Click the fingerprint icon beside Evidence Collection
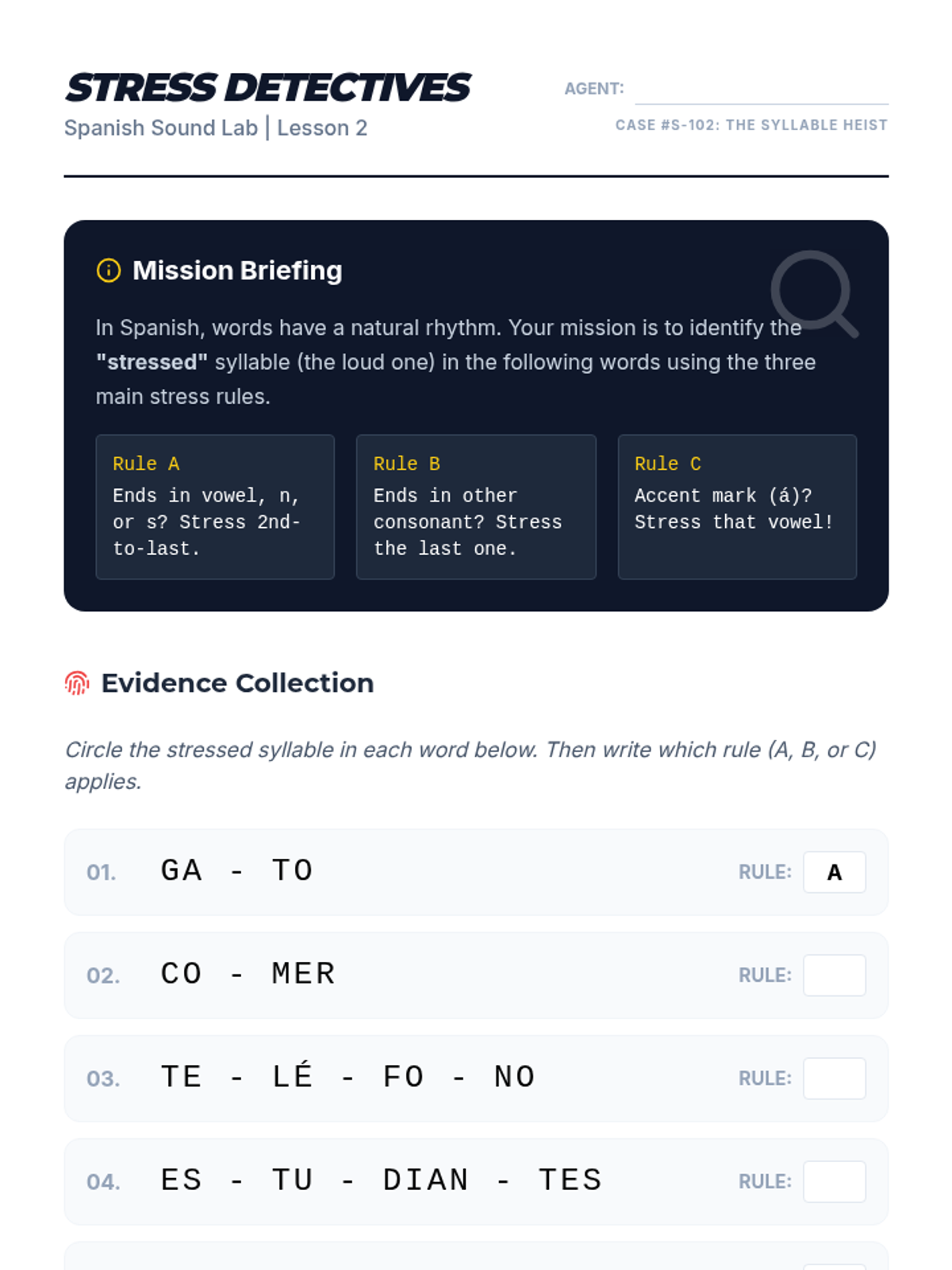This screenshot has height=1270, width=952. click(77, 683)
